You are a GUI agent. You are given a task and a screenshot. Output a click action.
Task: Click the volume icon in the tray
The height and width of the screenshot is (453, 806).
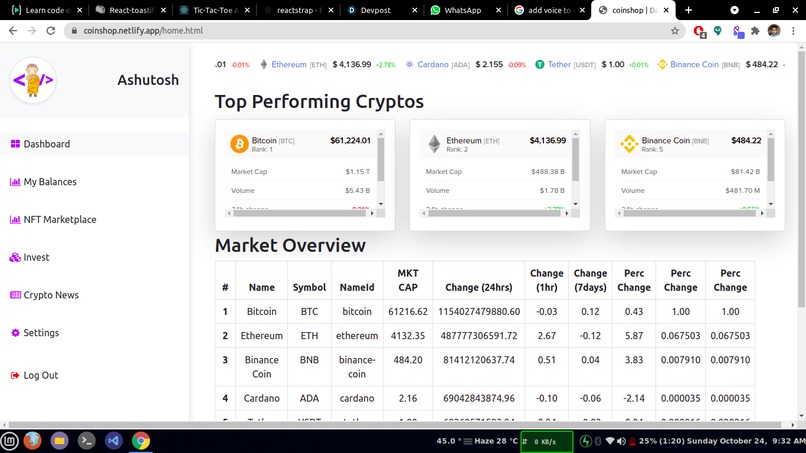621,441
